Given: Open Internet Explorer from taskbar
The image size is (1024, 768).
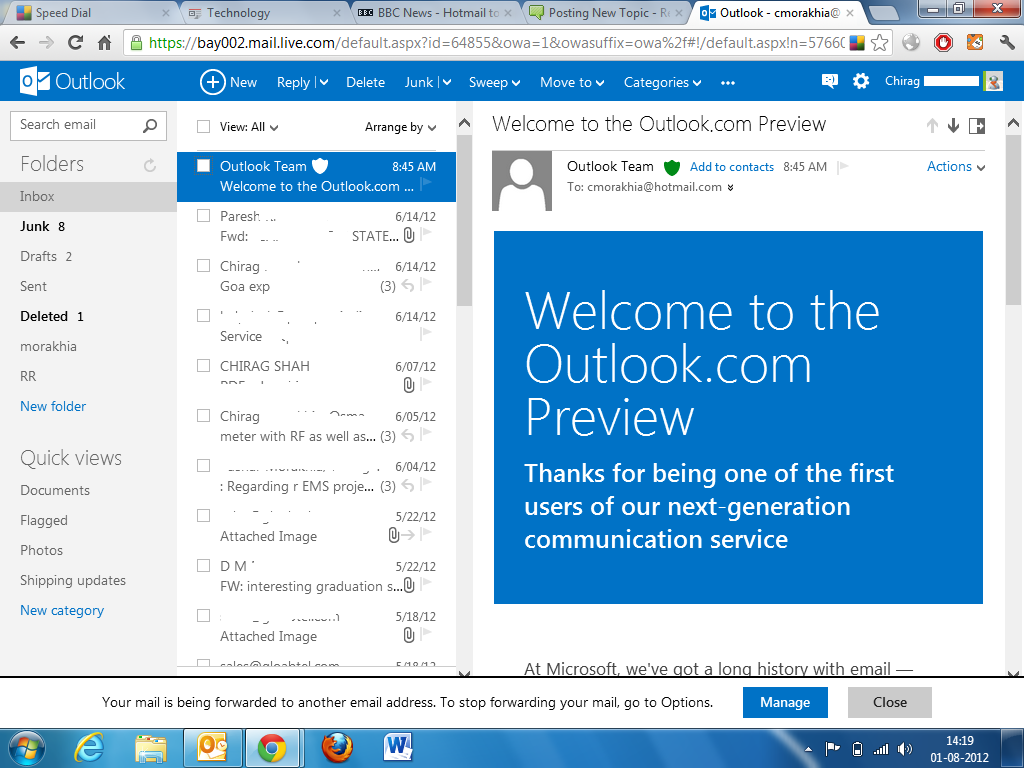Looking at the screenshot, I should pos(89,748).
